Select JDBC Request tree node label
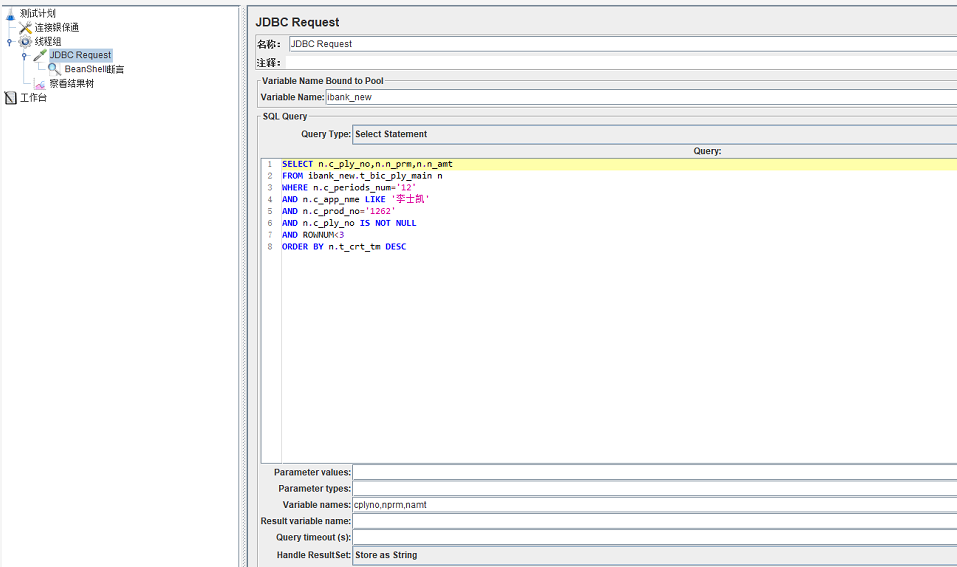Screen dimensions: 957x567 [x=81, y=55]
